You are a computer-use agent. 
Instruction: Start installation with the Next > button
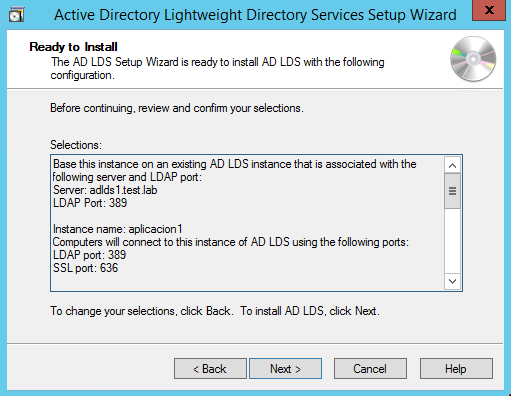[285, 369]
